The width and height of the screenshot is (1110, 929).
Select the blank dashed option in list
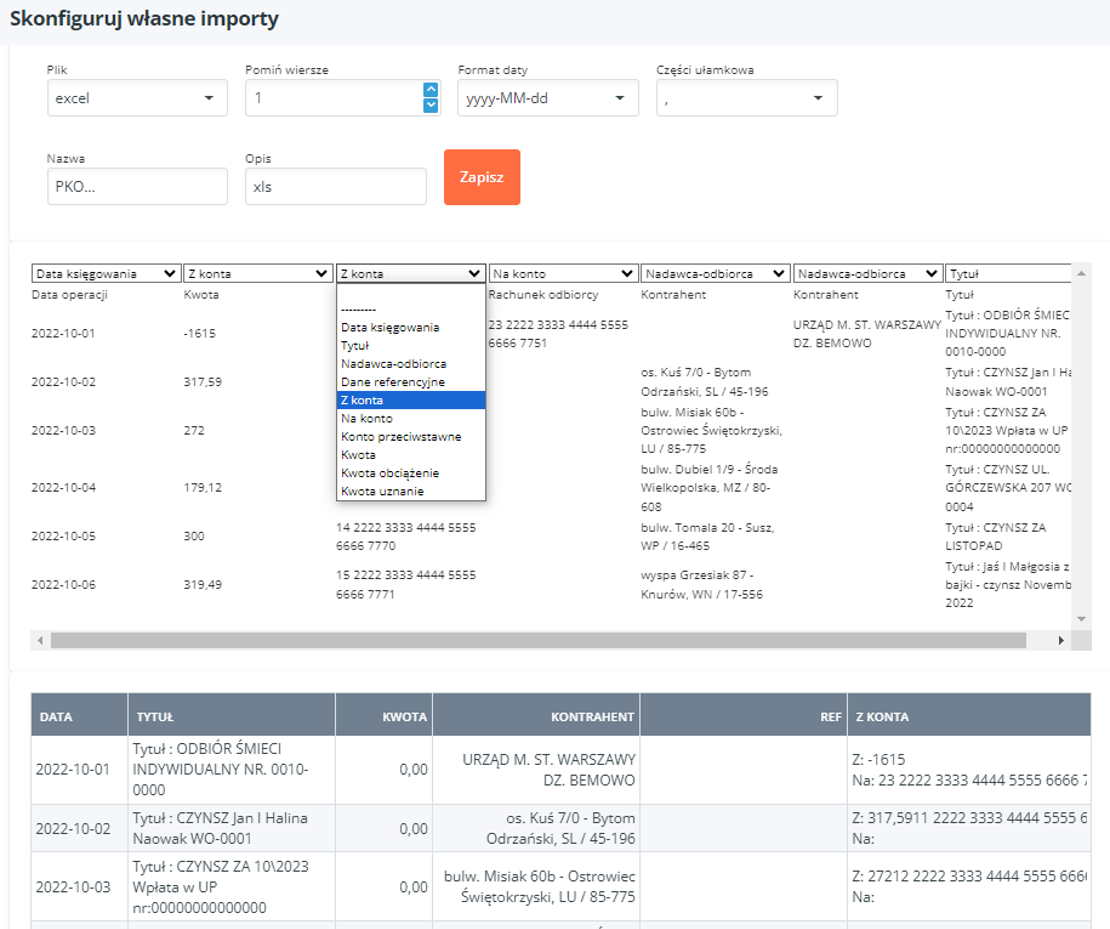[x=358, y=309]
